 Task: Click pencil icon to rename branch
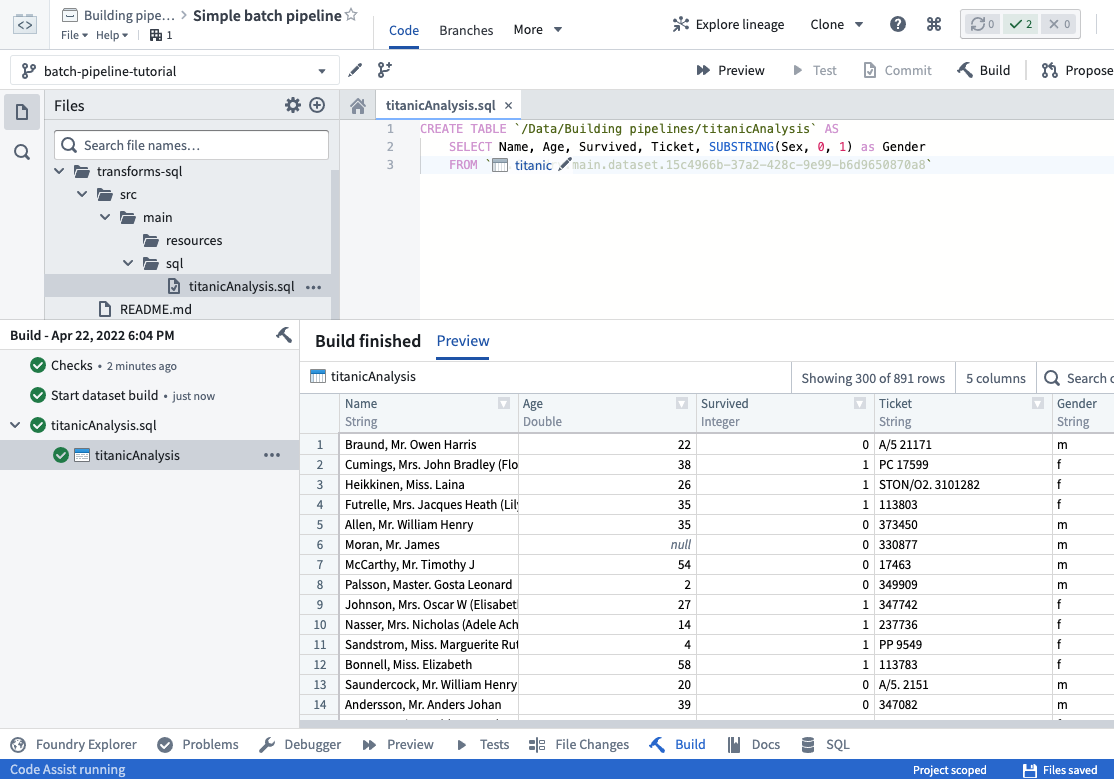355,70
